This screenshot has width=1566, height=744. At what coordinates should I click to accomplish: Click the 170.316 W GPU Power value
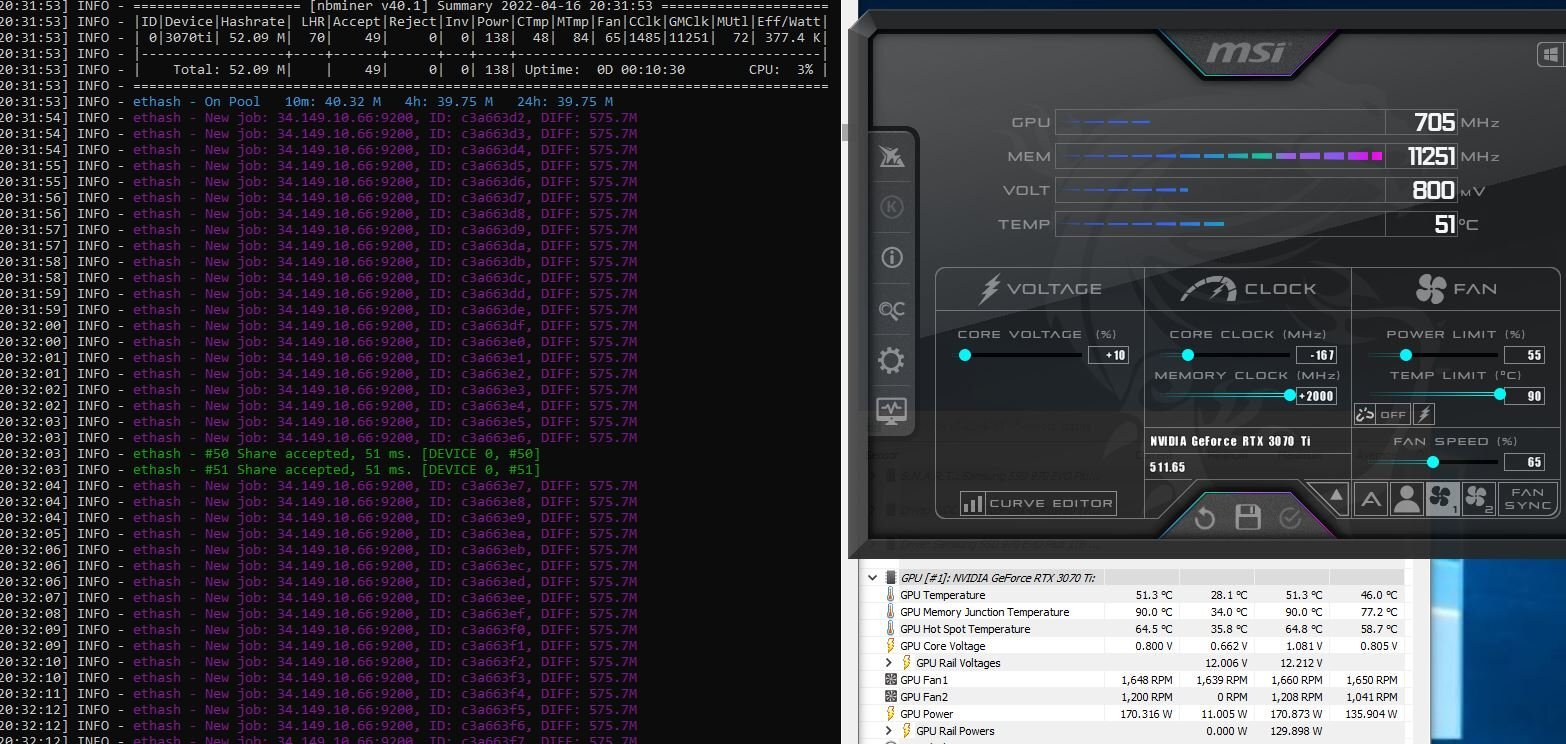(1146, 714)
